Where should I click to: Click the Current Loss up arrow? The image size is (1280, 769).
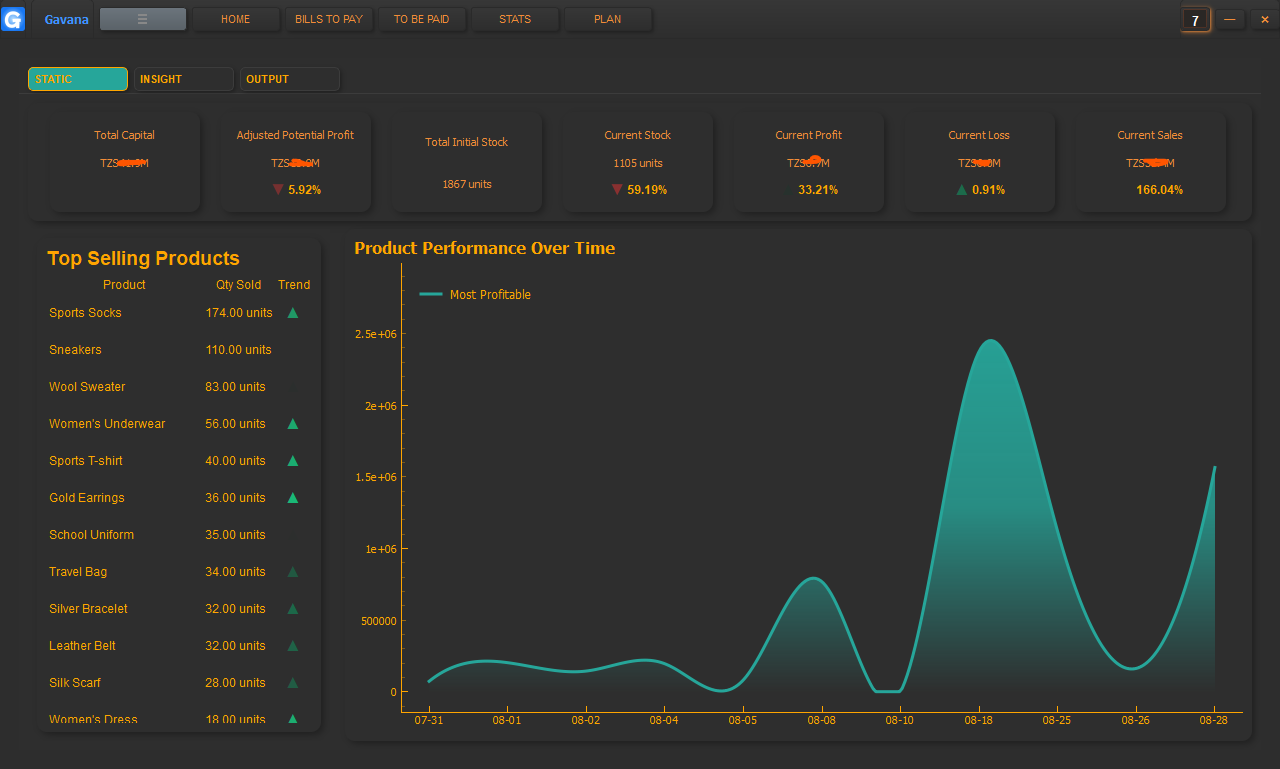(x=962, y=189)
